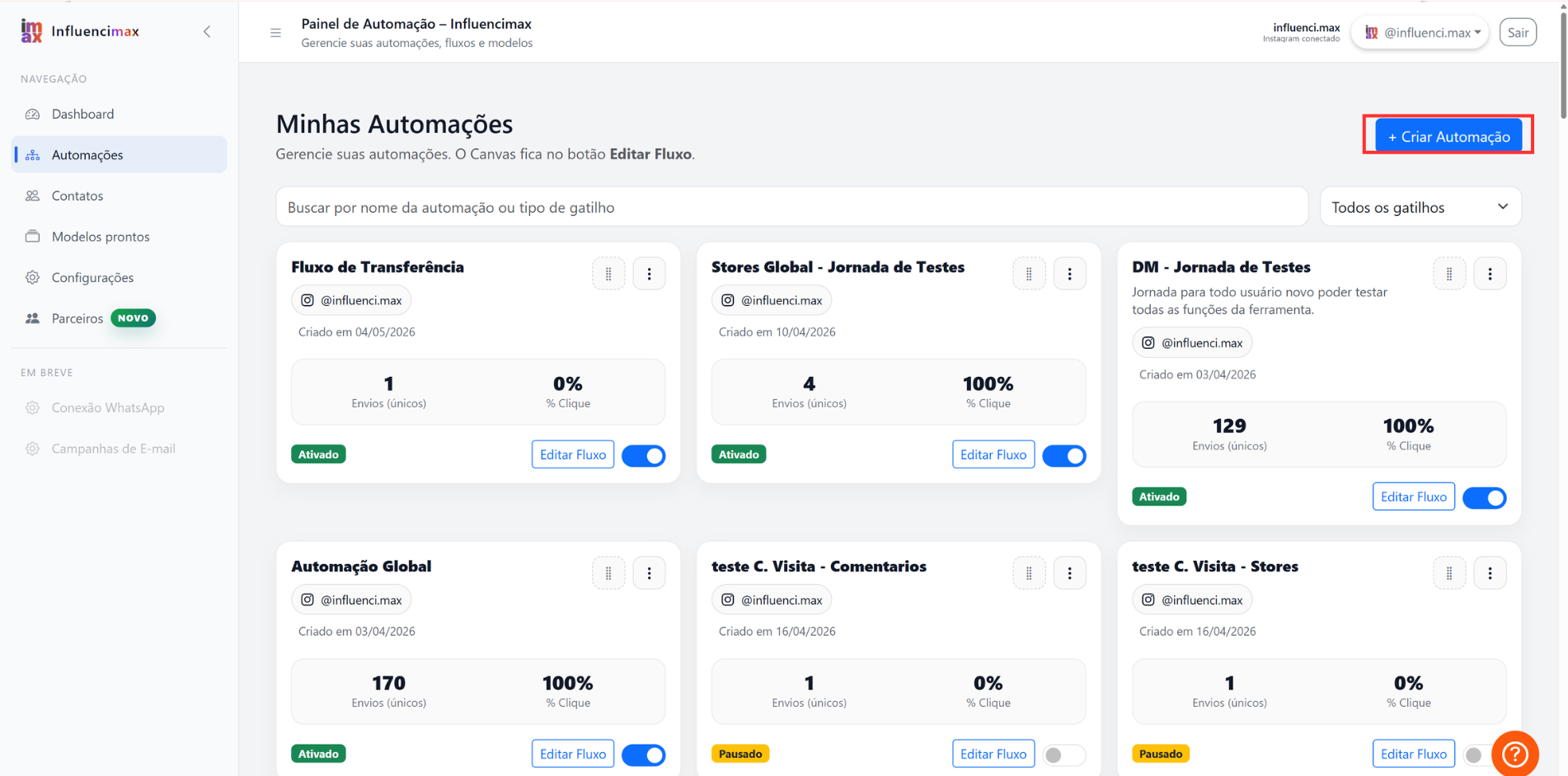Open more options on Automação Global card
Viewport: 1568px width, 776px height.
(x=649, y=573)
